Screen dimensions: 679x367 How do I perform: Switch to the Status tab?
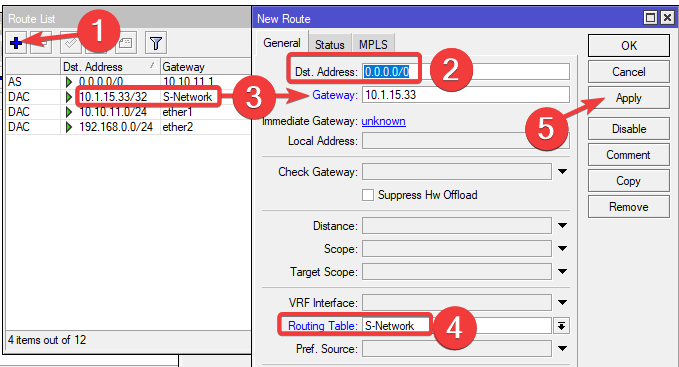pos(330,45)
